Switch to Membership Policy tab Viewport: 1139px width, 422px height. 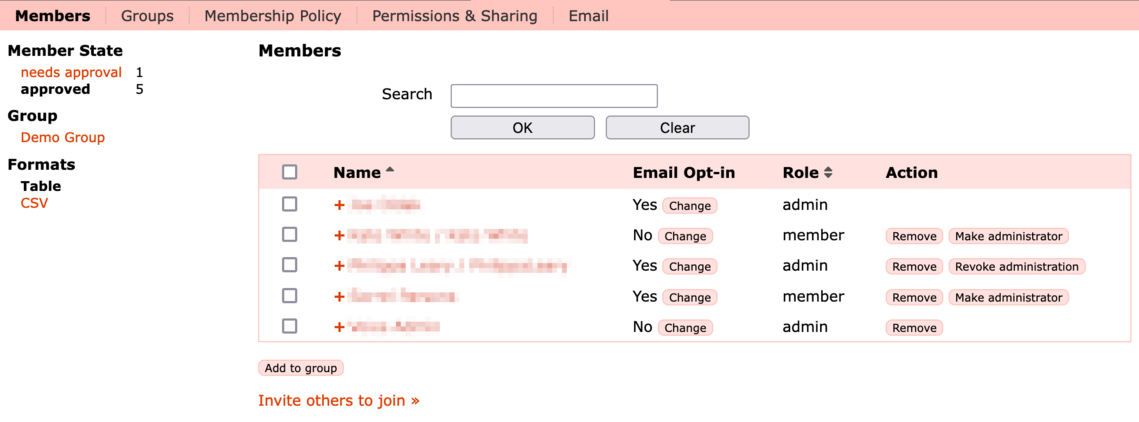[272, 16]
